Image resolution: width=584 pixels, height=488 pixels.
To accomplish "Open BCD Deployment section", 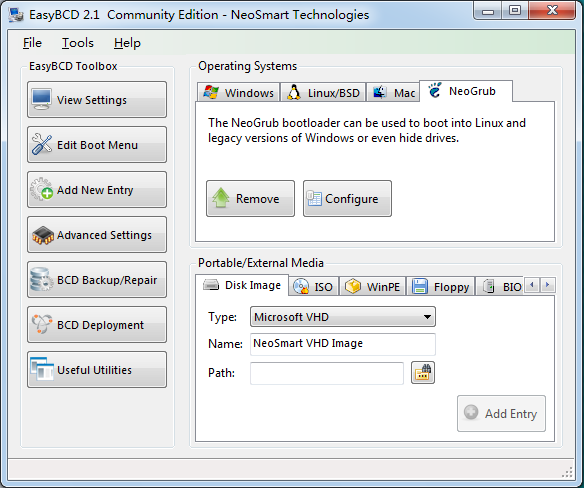I will [x=97, y=325].
